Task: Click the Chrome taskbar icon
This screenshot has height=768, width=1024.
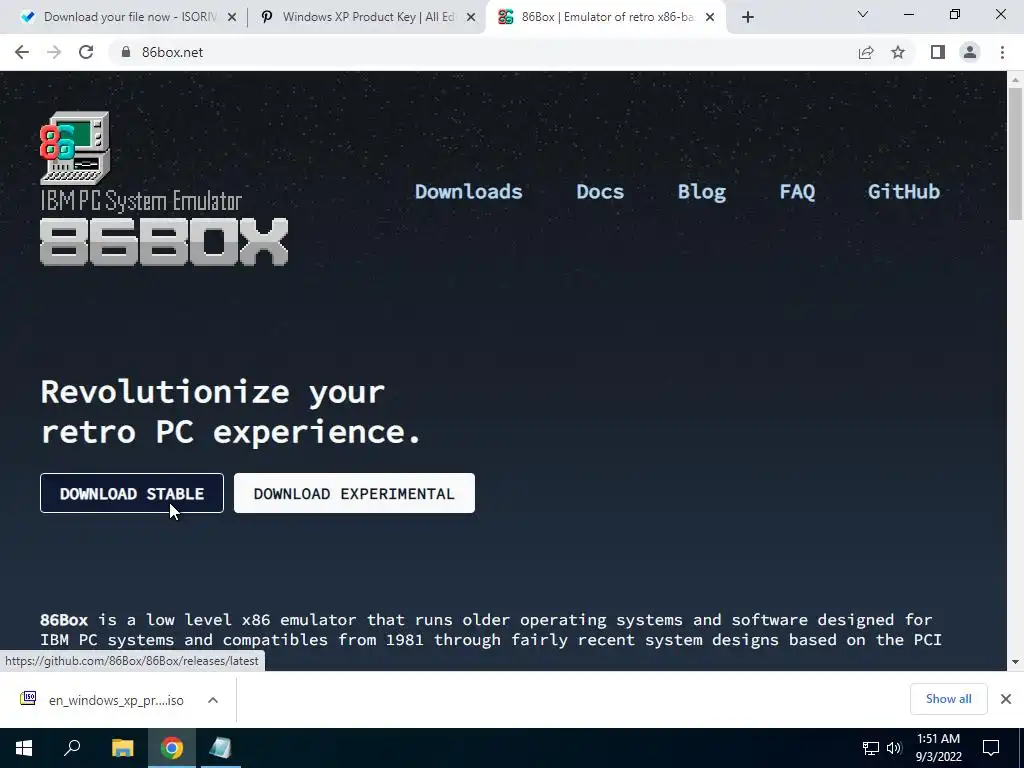Action: pyautogui.click(x=172, y=748)
